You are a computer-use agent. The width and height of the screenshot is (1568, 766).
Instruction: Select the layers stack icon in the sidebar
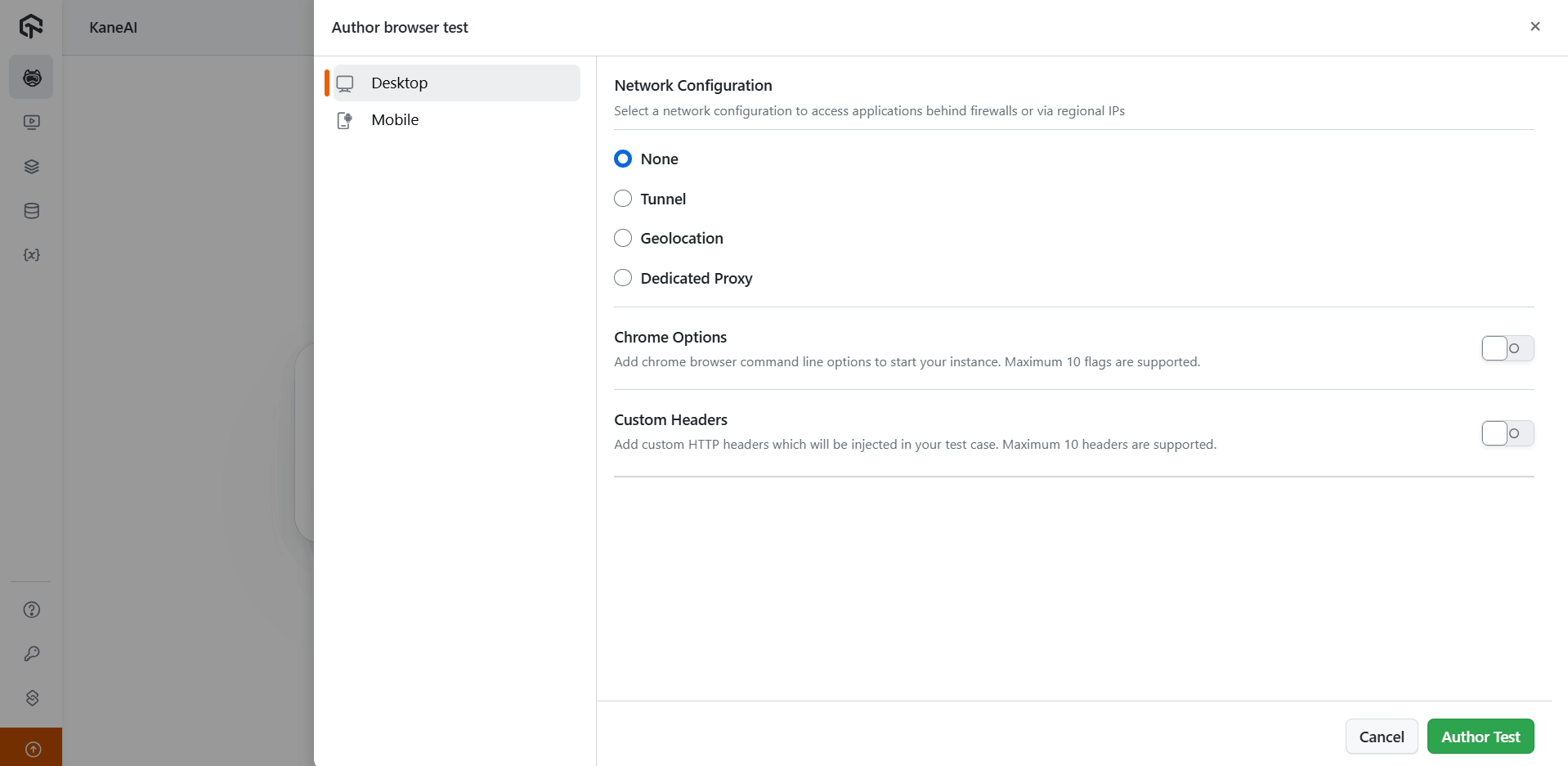click(x=31, y=167)
